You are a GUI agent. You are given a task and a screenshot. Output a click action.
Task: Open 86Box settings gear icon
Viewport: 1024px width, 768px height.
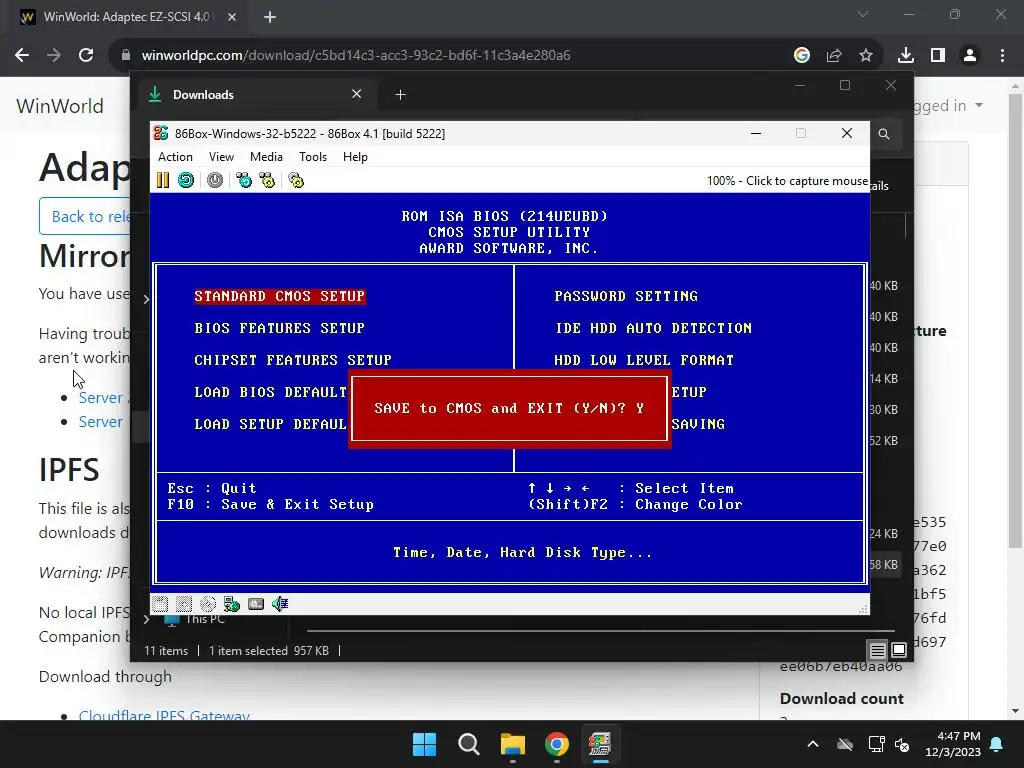tap(296, 180)
